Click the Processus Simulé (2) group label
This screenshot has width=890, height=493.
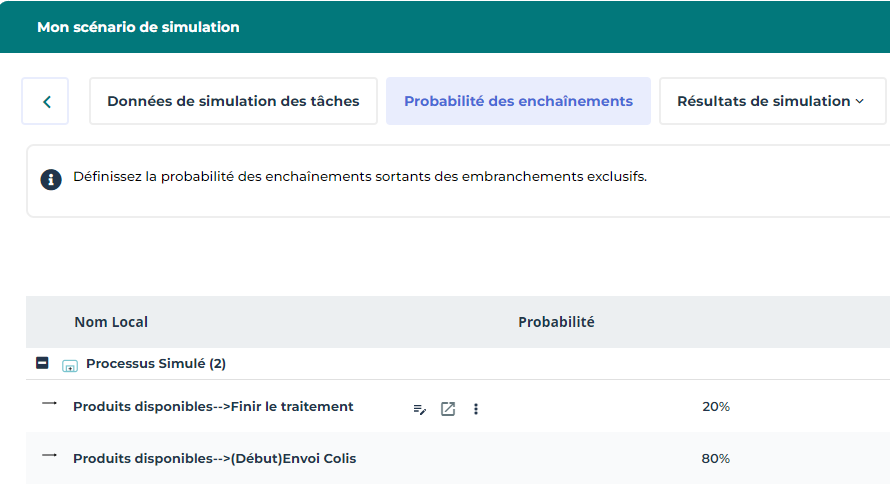(156, 364)
